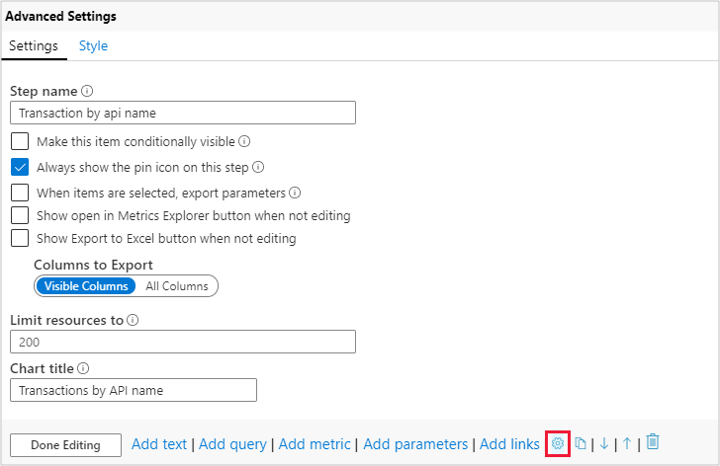Enable Make this item conditionally visible
Screen dimensions: 720x466
(20, 142)
